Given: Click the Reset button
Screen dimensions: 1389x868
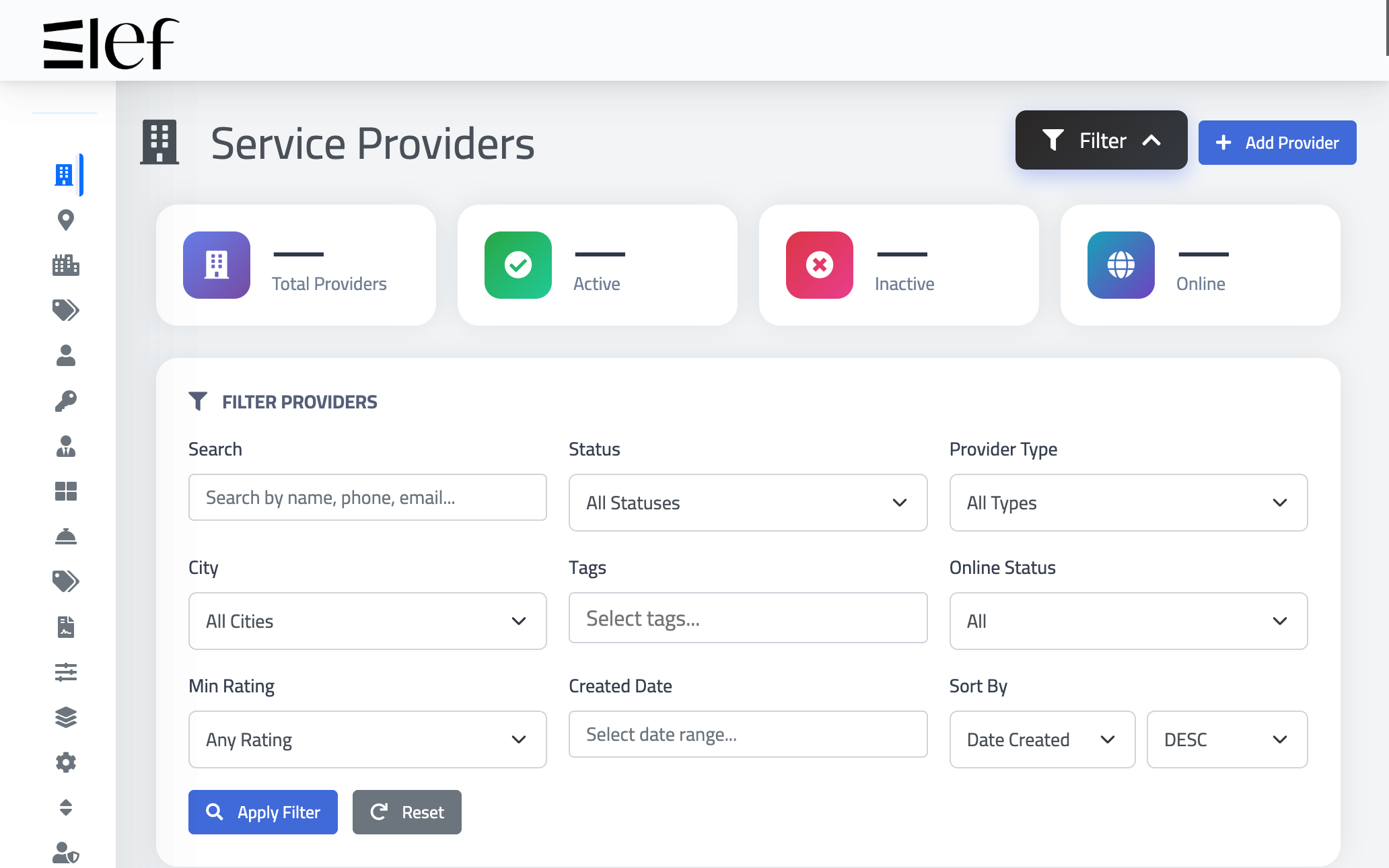Looking at the screenshot, I should (407, 812).
